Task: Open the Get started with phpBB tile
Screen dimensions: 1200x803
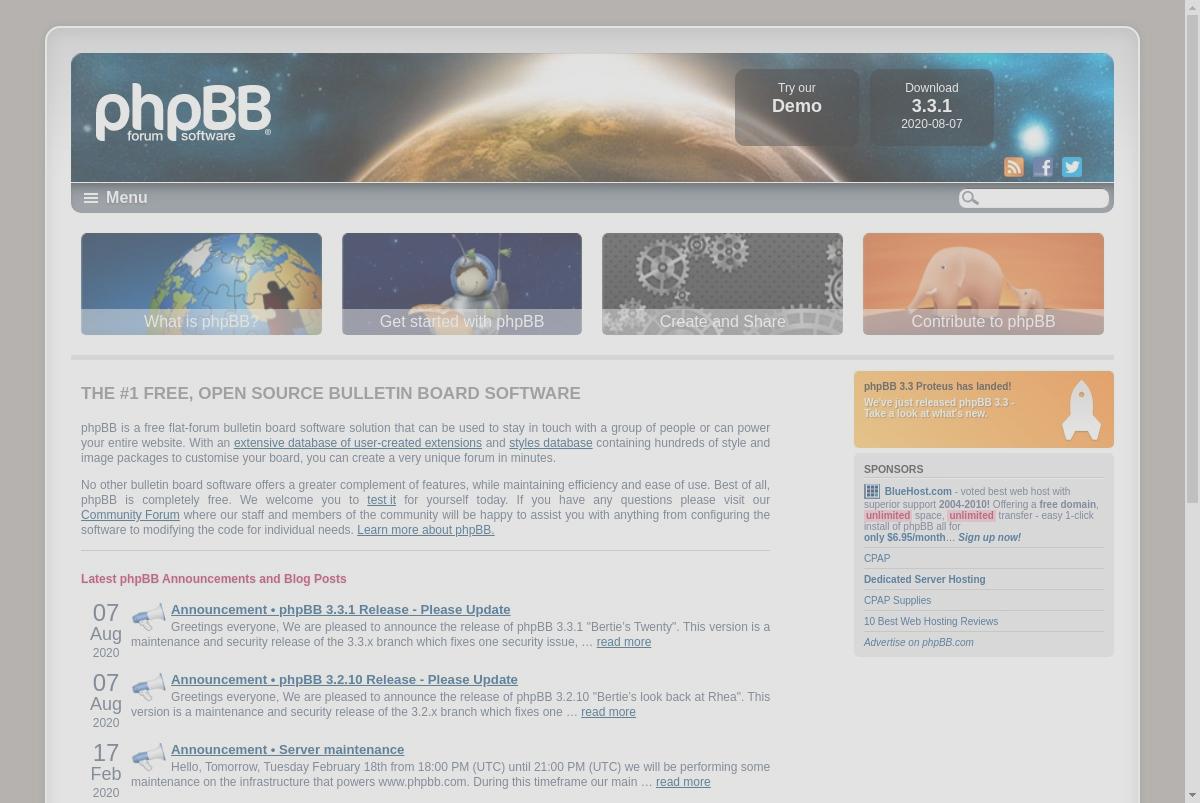Action: tap(462, 284)
